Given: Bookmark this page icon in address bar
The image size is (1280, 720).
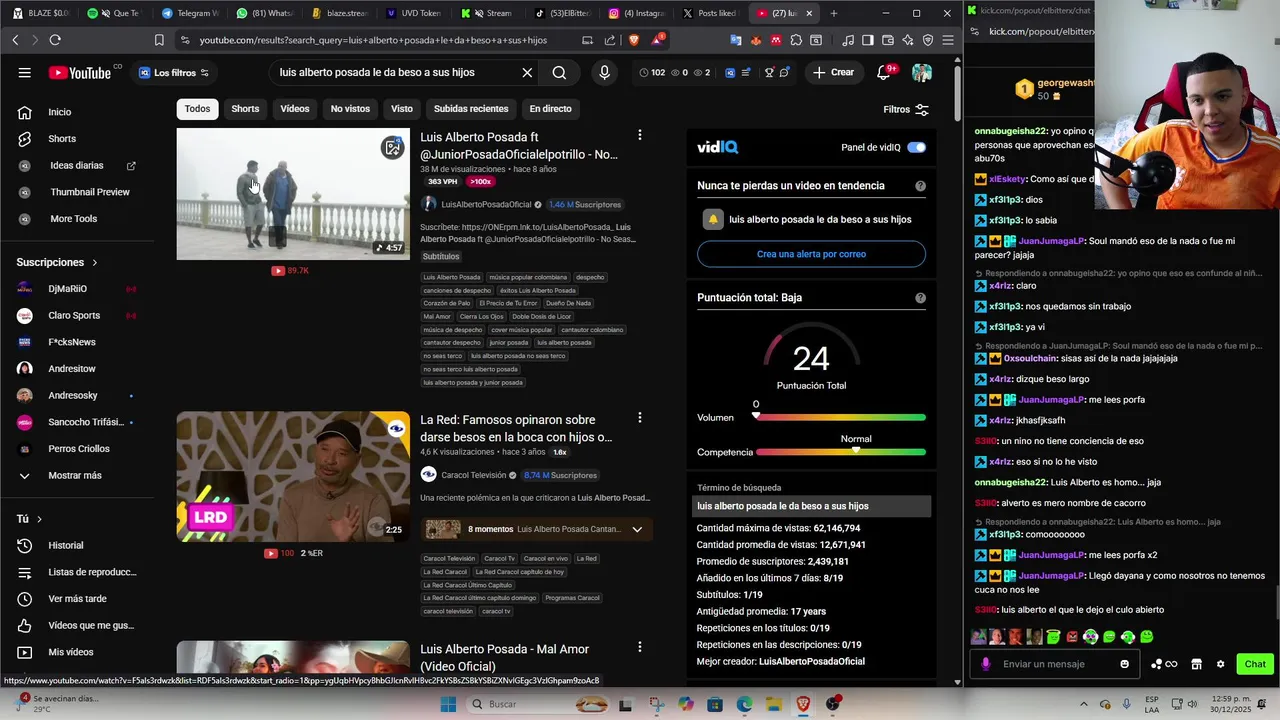Looking at the screenshot, I should click(159, 40).
